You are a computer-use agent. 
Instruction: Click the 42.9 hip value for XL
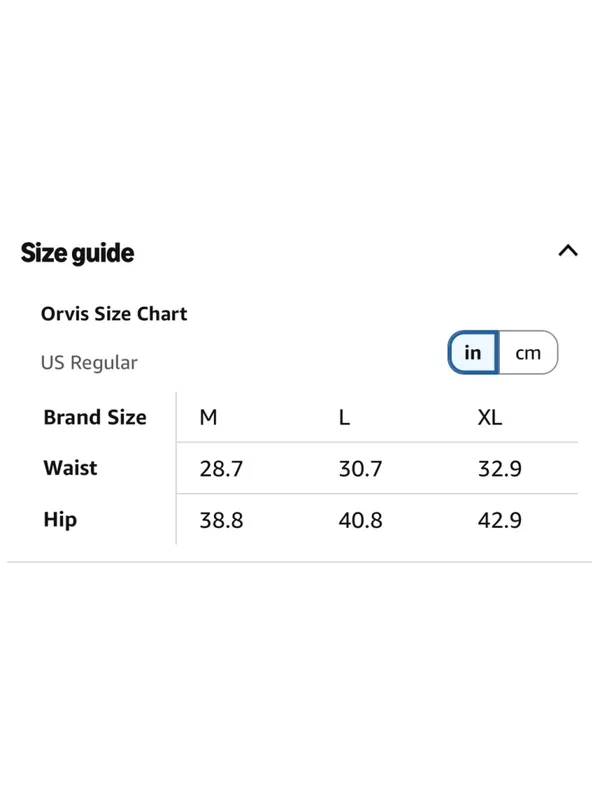click(500, 520)
